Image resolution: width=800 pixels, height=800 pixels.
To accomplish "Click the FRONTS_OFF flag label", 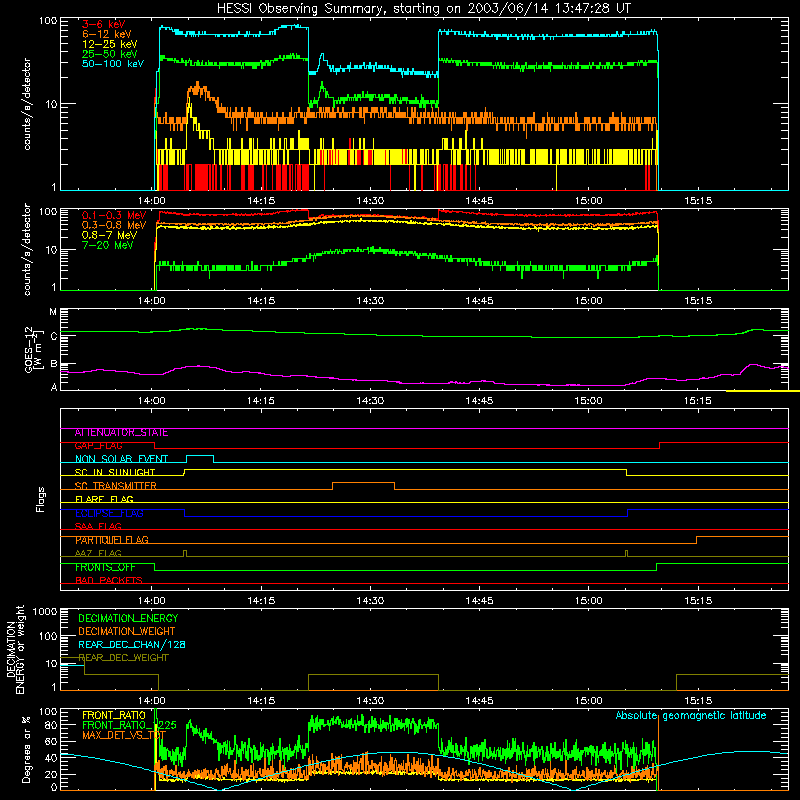I will pyautogui.click(x=105, y=567).
